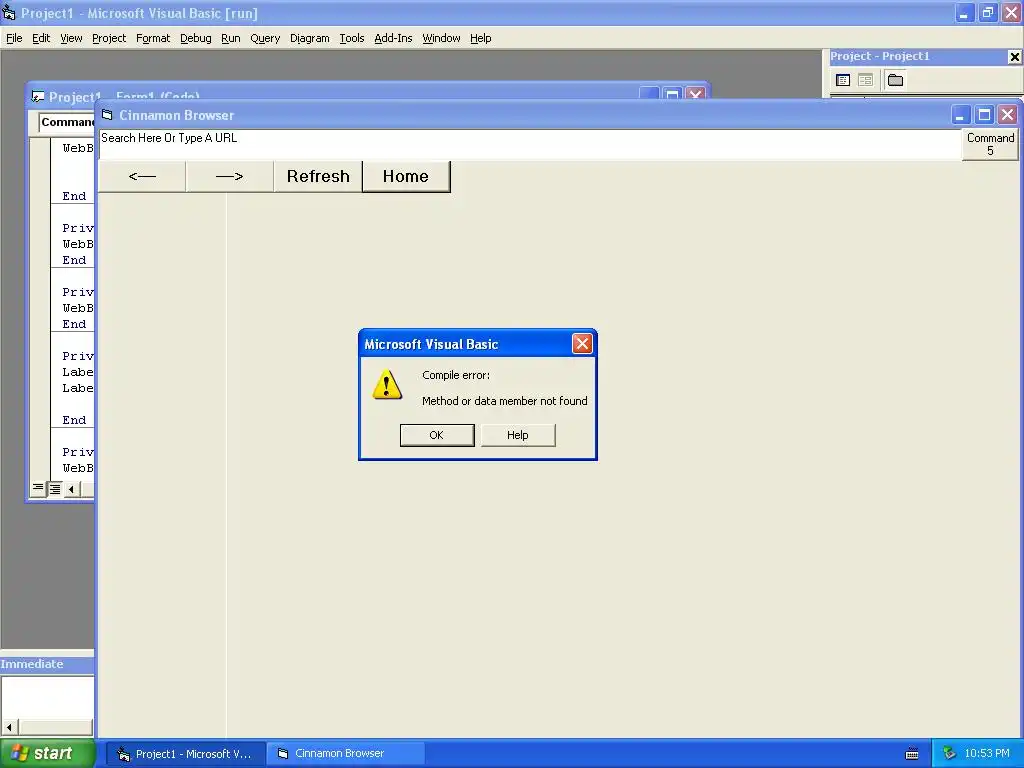Viewport: 1024px width, 768px height.
Task: Switch to Cinnamon Browser taskbar button
Action: coord(345,754)
